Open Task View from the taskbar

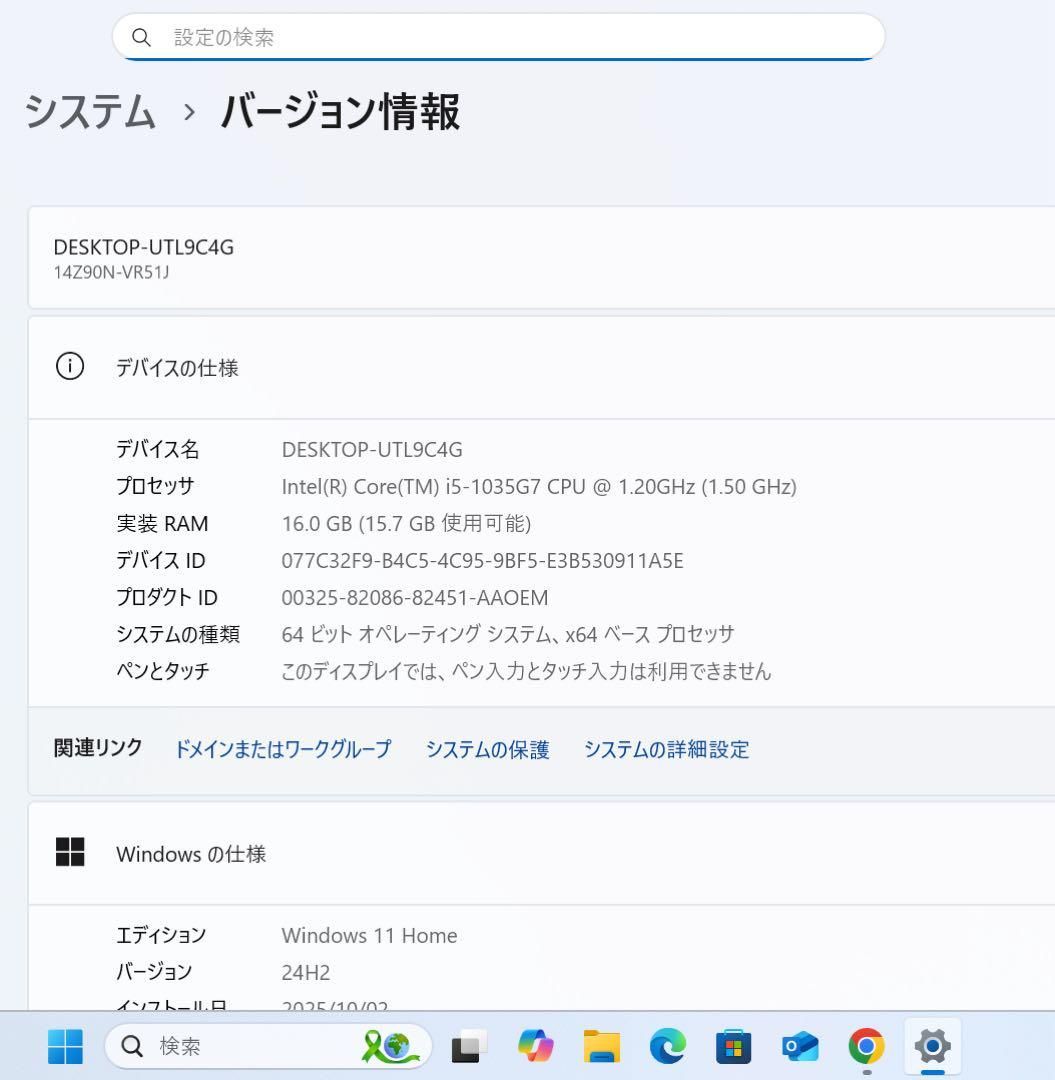(x=466, y=1047)
